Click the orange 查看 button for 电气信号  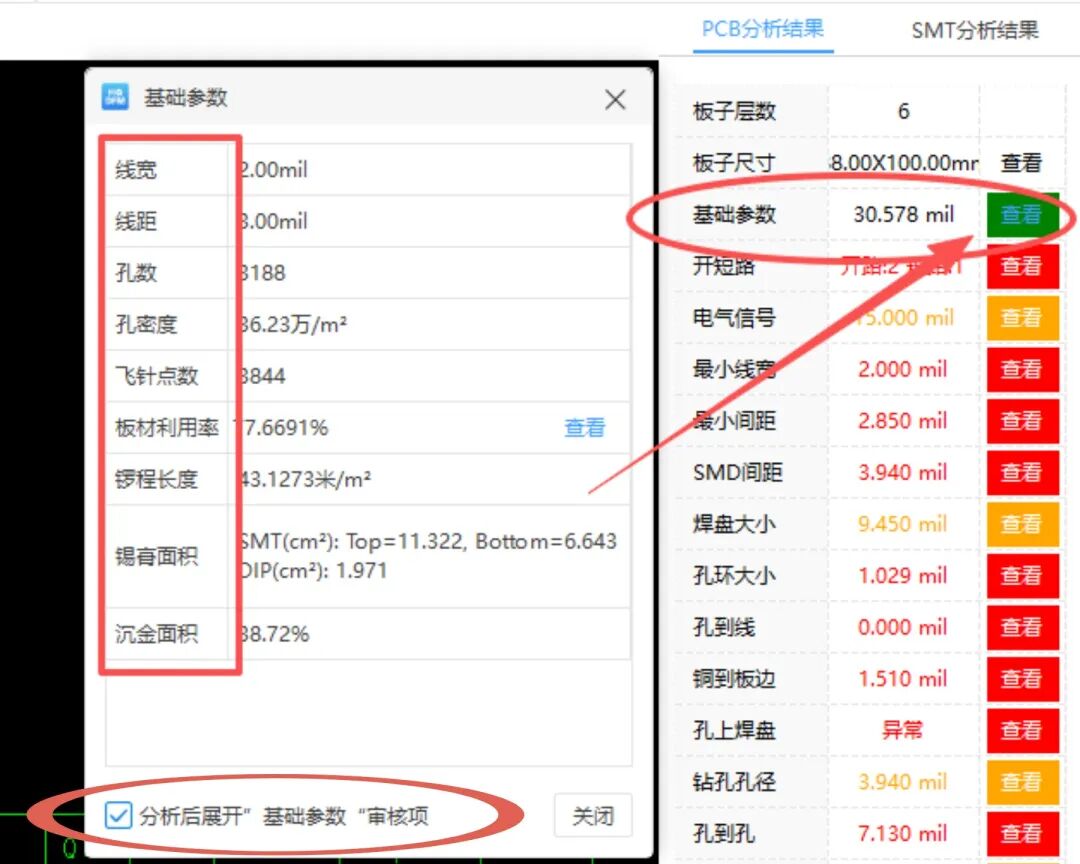pyautogui.click(x=1022, y=318)
